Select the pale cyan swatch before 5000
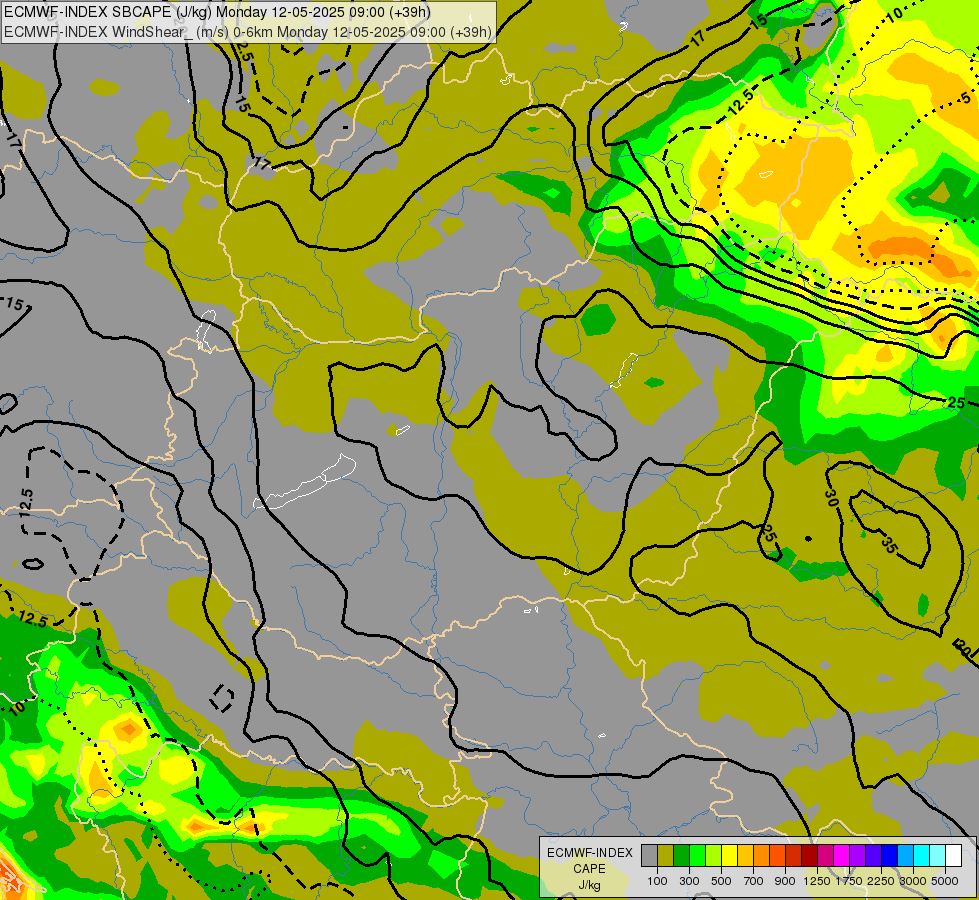 937,856
